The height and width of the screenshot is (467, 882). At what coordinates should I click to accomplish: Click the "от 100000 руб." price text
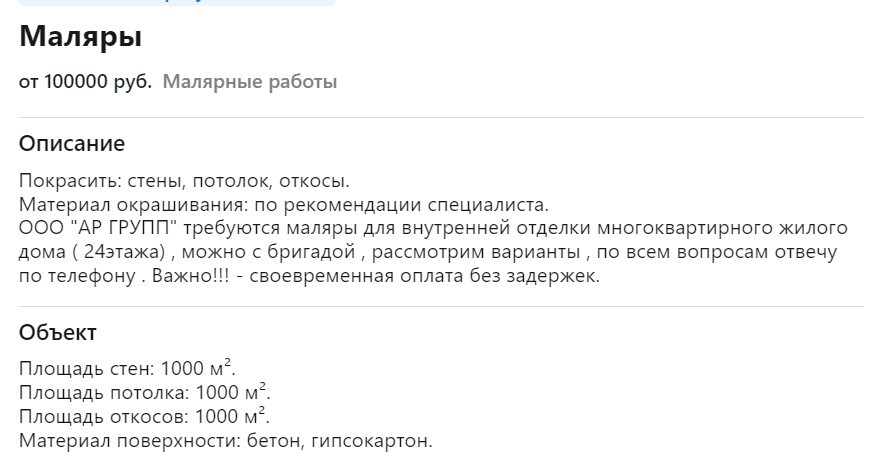[85, 82]
